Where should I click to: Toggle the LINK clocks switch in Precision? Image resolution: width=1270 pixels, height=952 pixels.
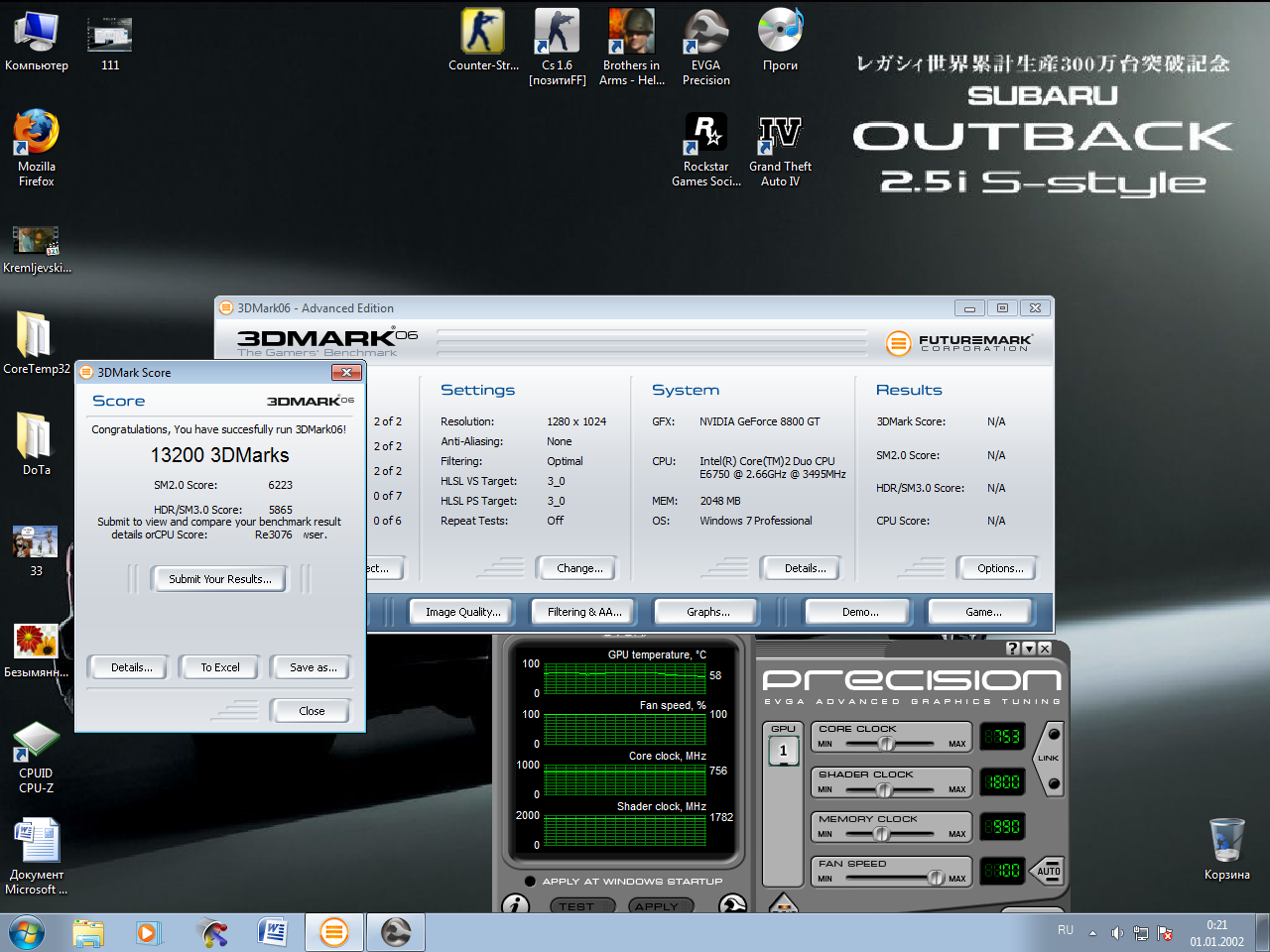coord(1050,759)
